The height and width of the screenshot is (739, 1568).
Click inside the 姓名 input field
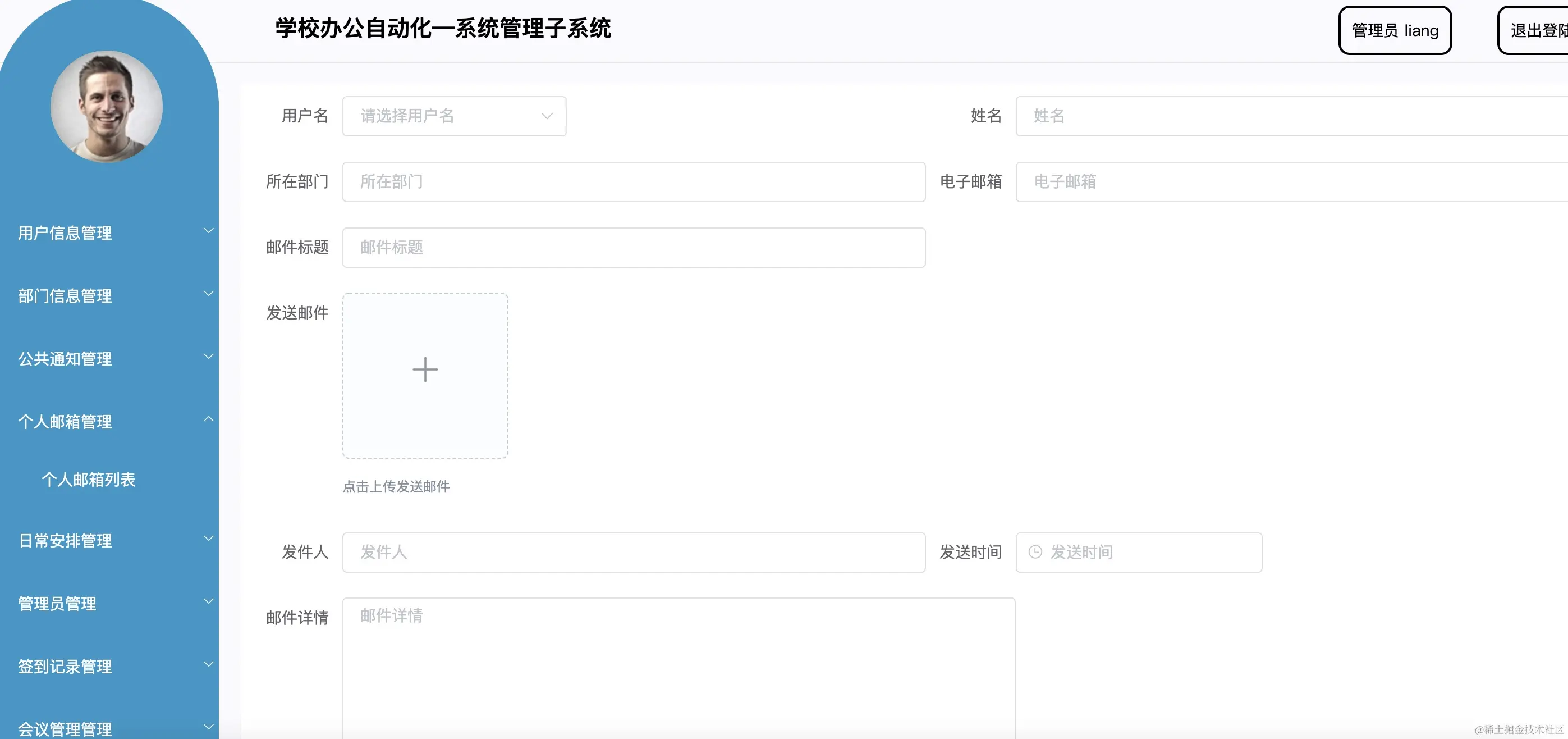1278,116
